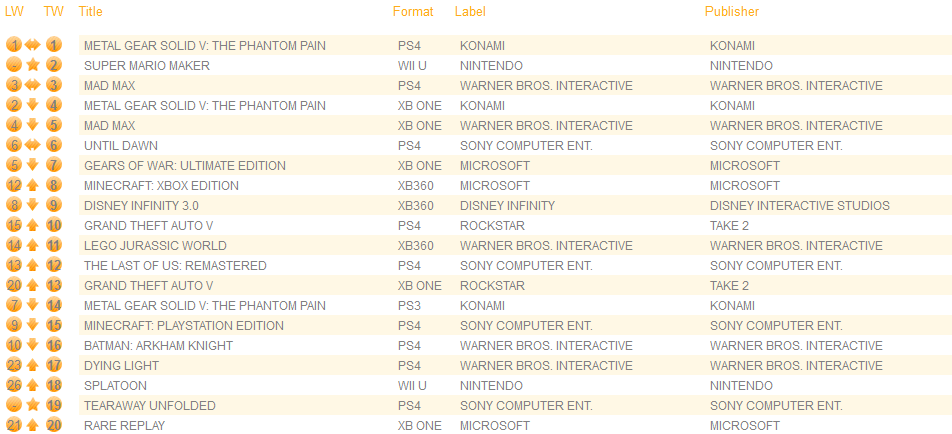Click the new-entry star icon for Super Mario Maker
Screen dimensions: 952x434
[33, 66]
